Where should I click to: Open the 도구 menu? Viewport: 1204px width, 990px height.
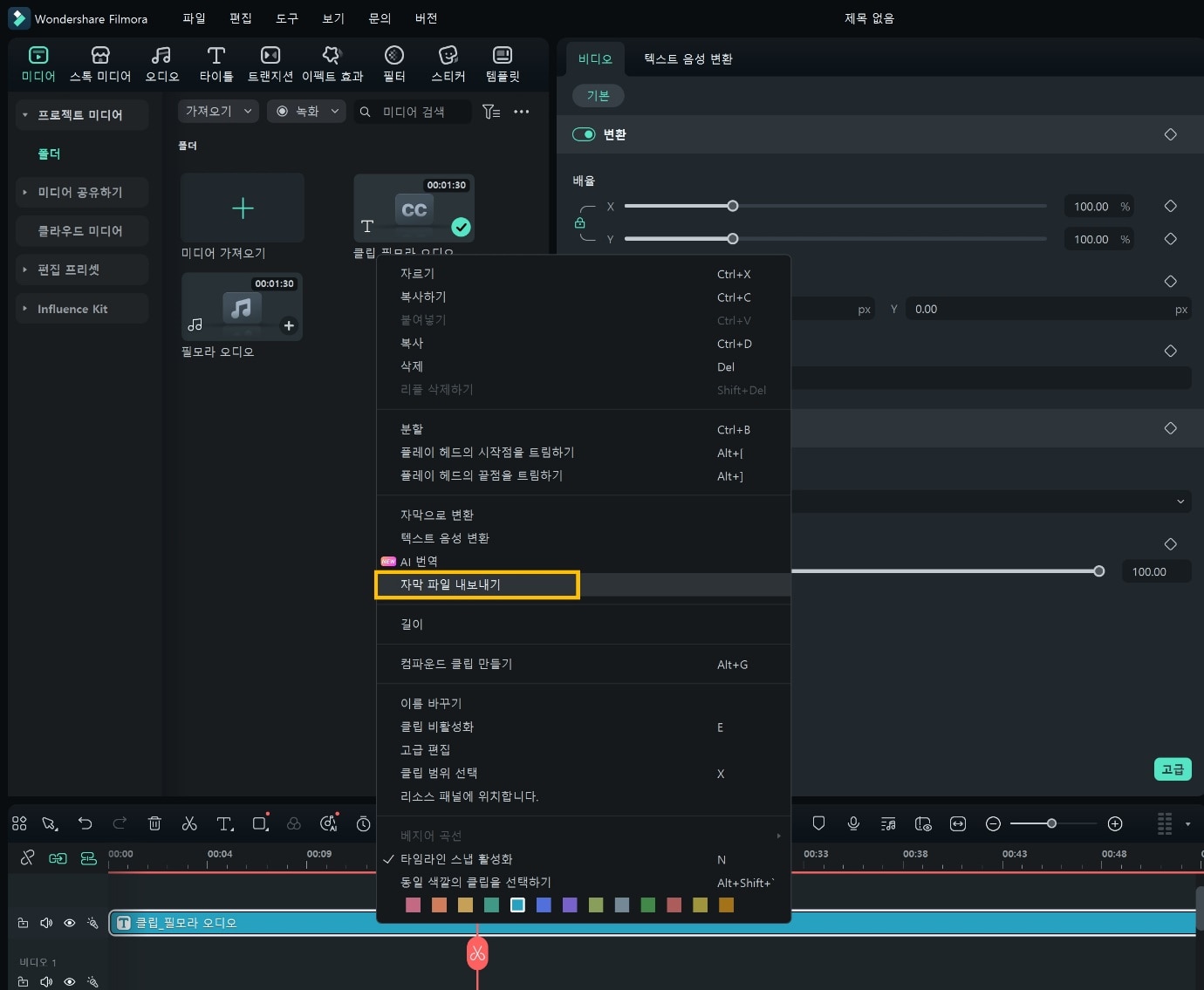click(287, 18)
